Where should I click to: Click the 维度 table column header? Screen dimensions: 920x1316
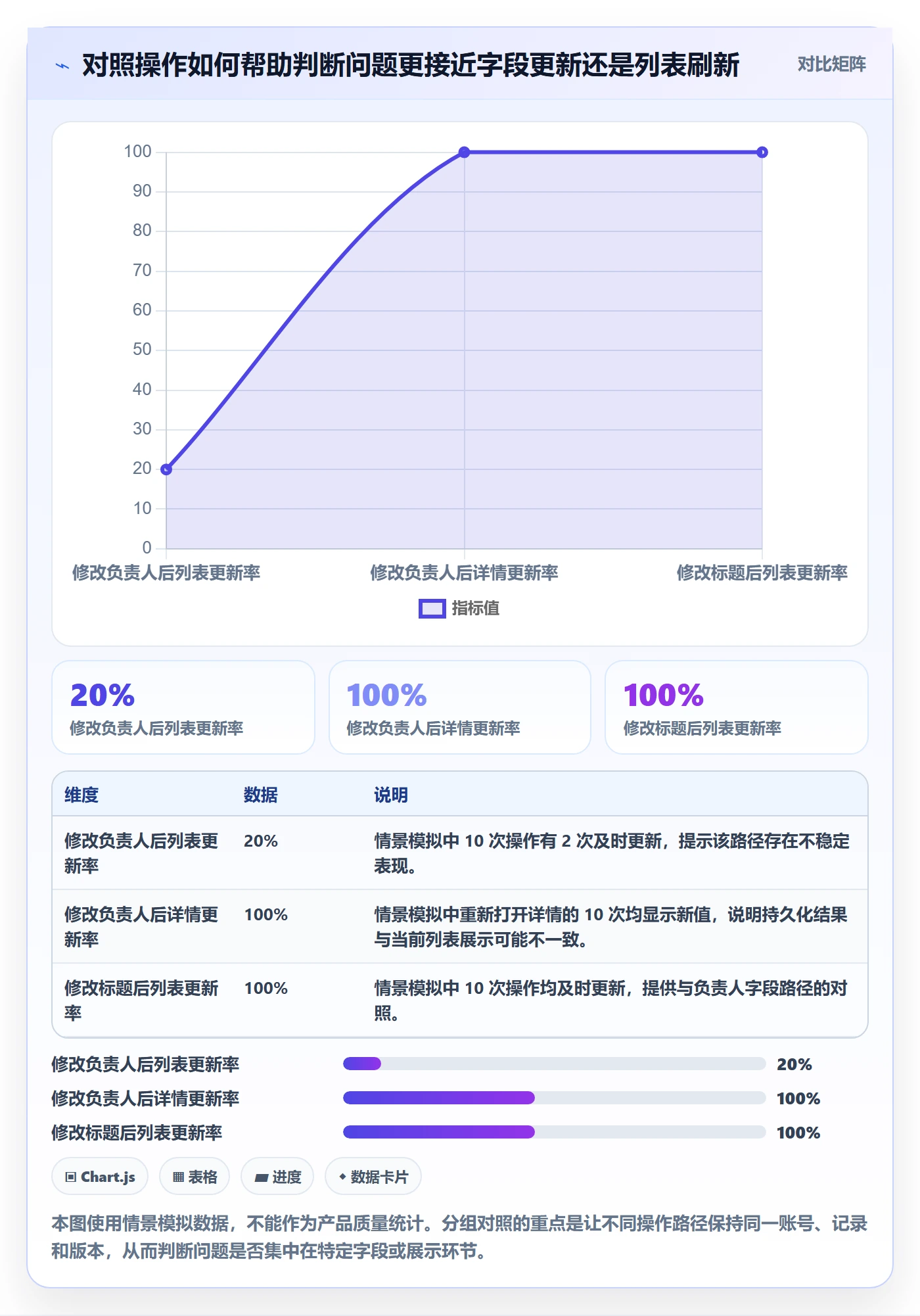point(81,795)
